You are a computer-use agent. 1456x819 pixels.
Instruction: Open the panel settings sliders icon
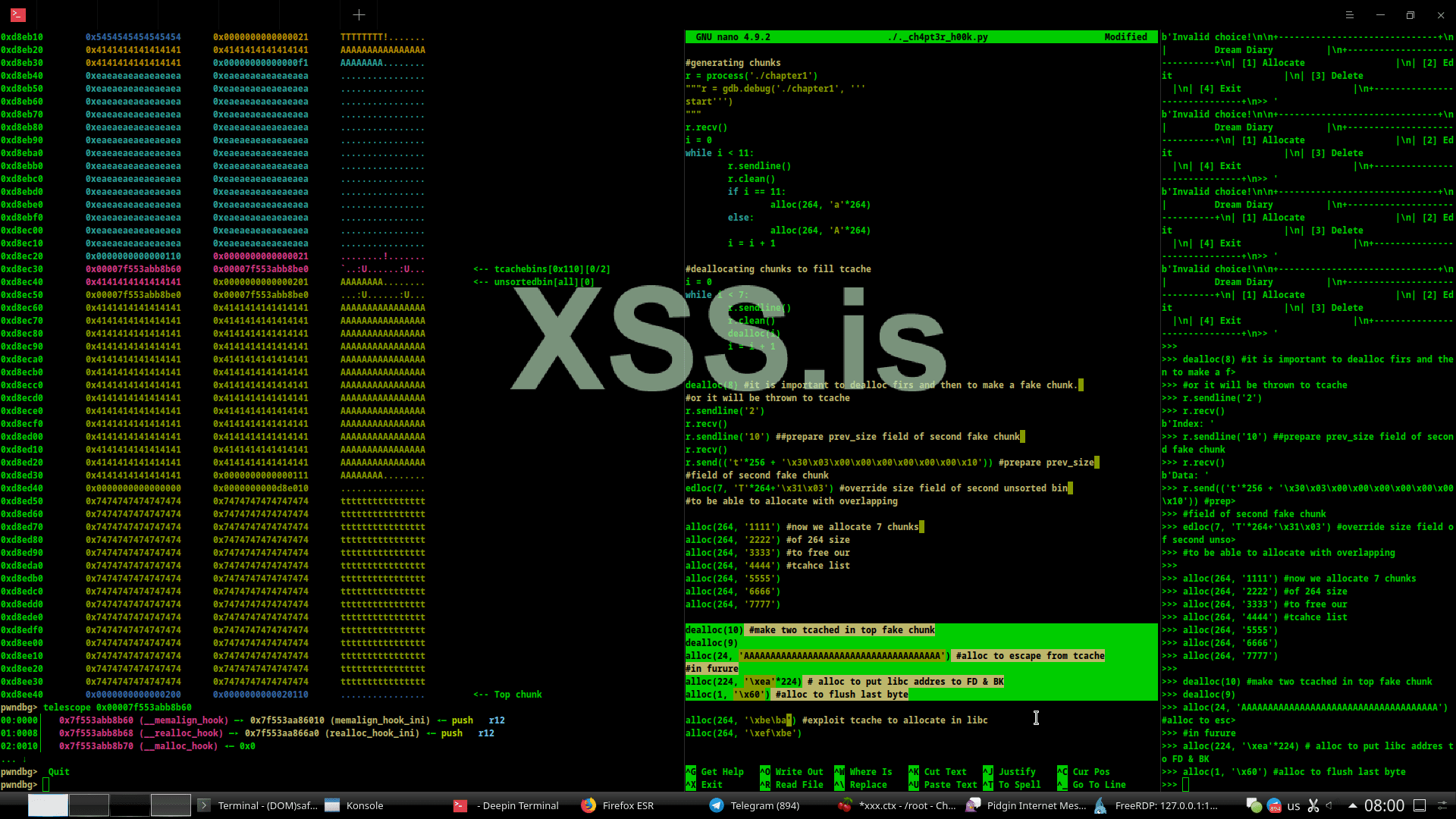[1442, 805]
